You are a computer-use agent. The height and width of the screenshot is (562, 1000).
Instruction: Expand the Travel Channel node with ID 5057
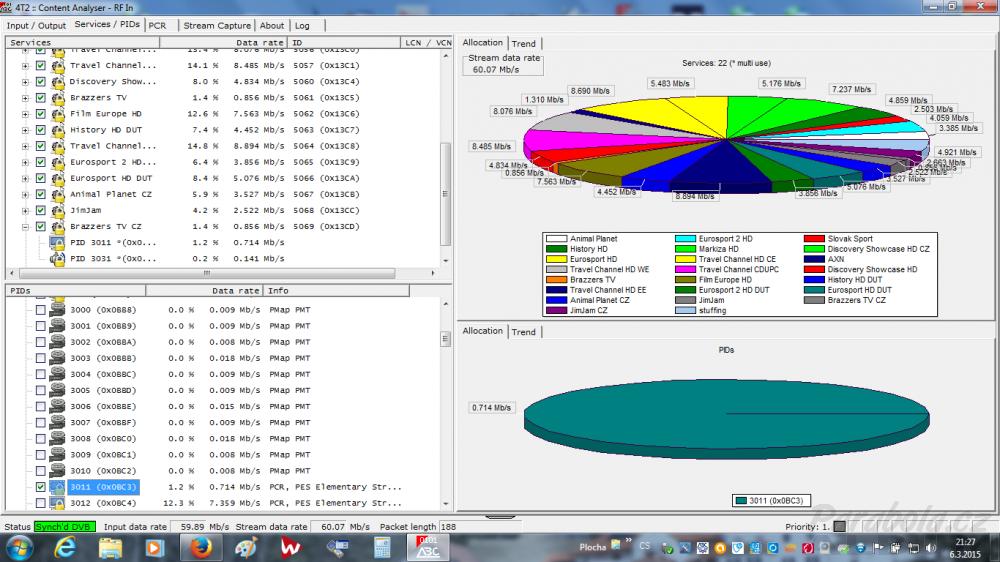pyautogui.click(x=26, y=65)
